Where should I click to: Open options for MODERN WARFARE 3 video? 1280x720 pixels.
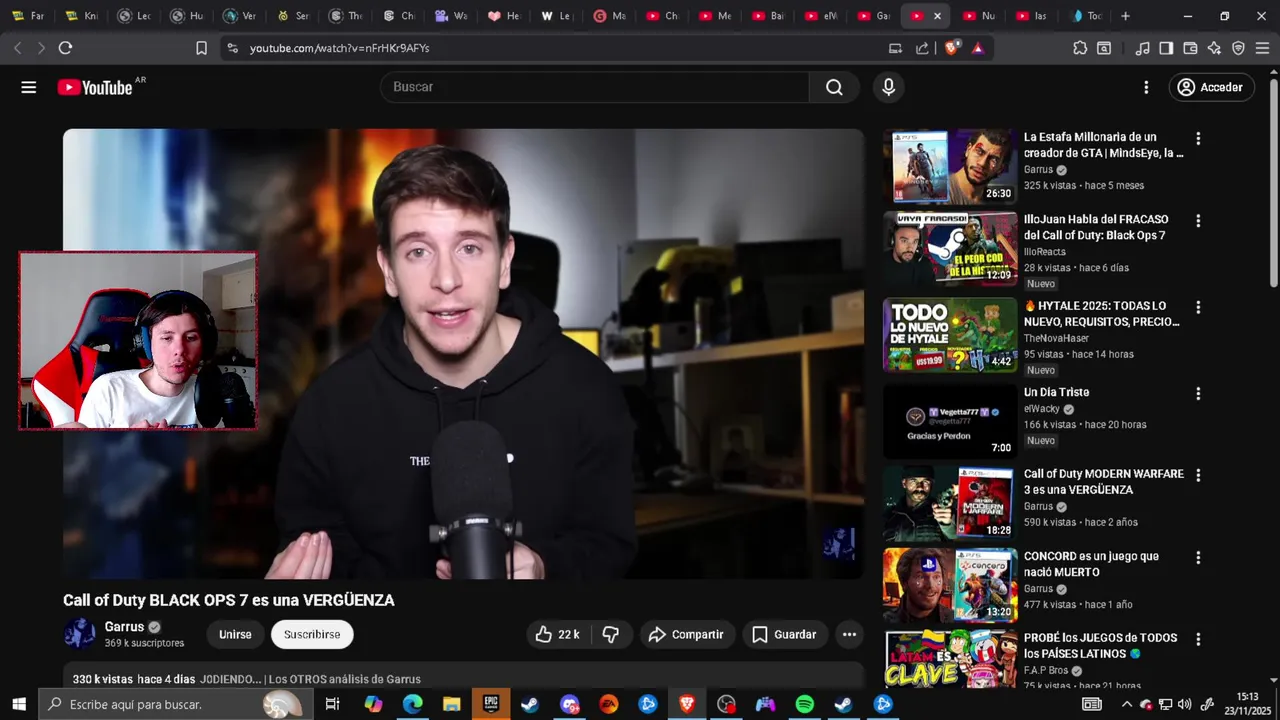[1198, 476]
